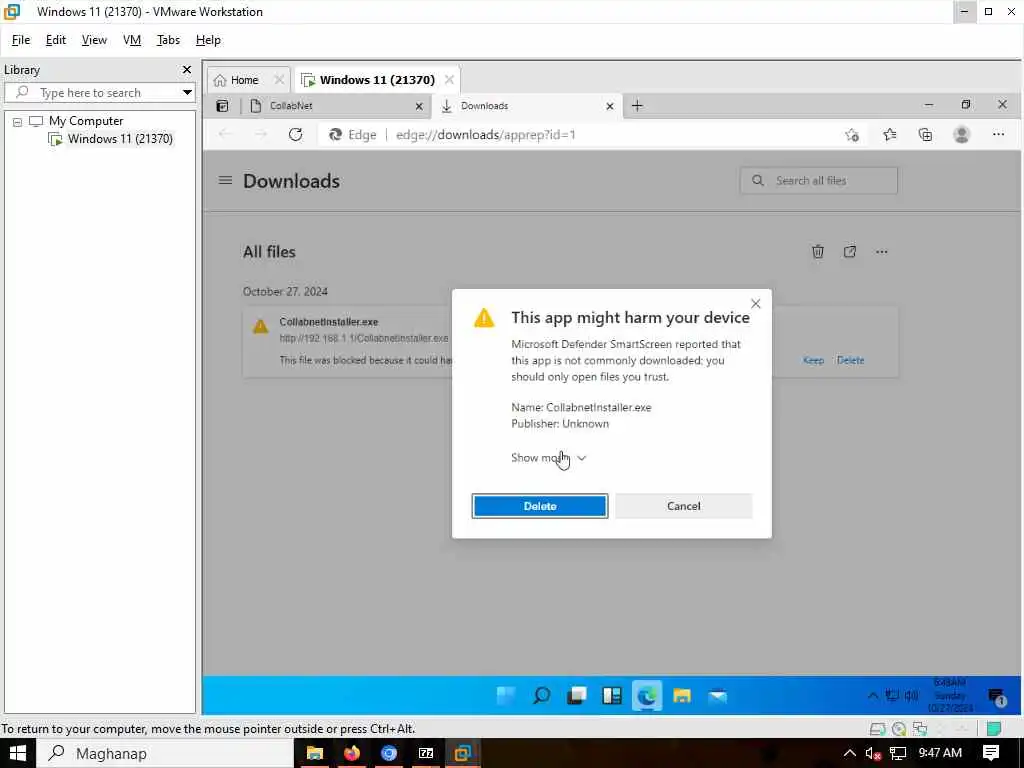
Task: Open the VMware VM menu
Action: coord(132,40)
